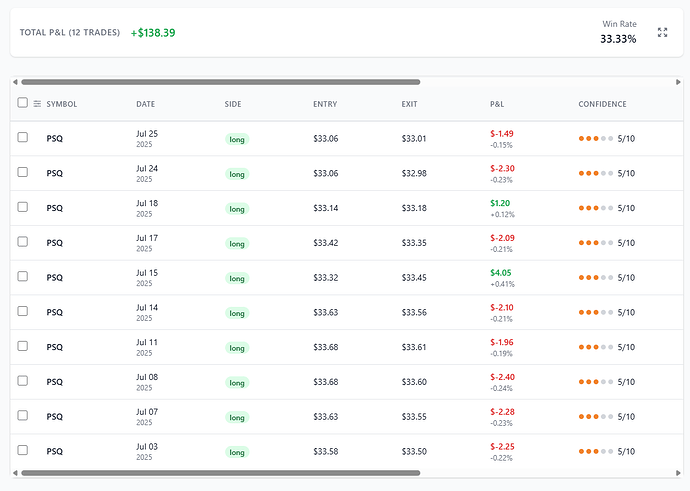Viewport: 690px width, 491px height.
Task: Click the Exit column header
Action: pos(410,104)
